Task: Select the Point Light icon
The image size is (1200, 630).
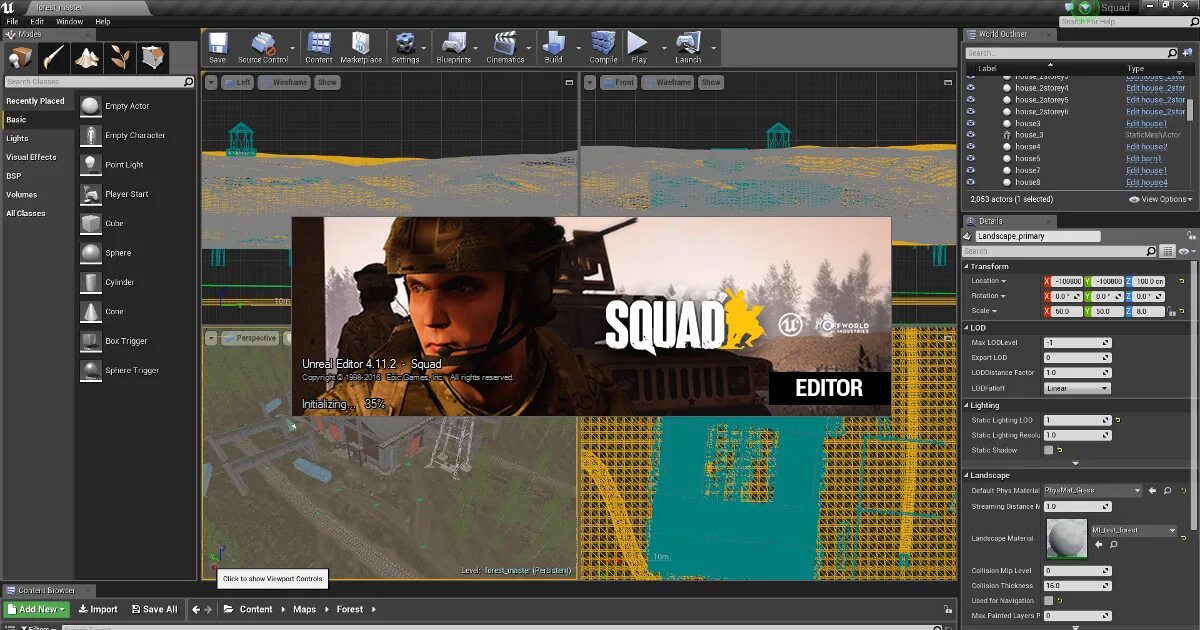Action: (91, 165)
